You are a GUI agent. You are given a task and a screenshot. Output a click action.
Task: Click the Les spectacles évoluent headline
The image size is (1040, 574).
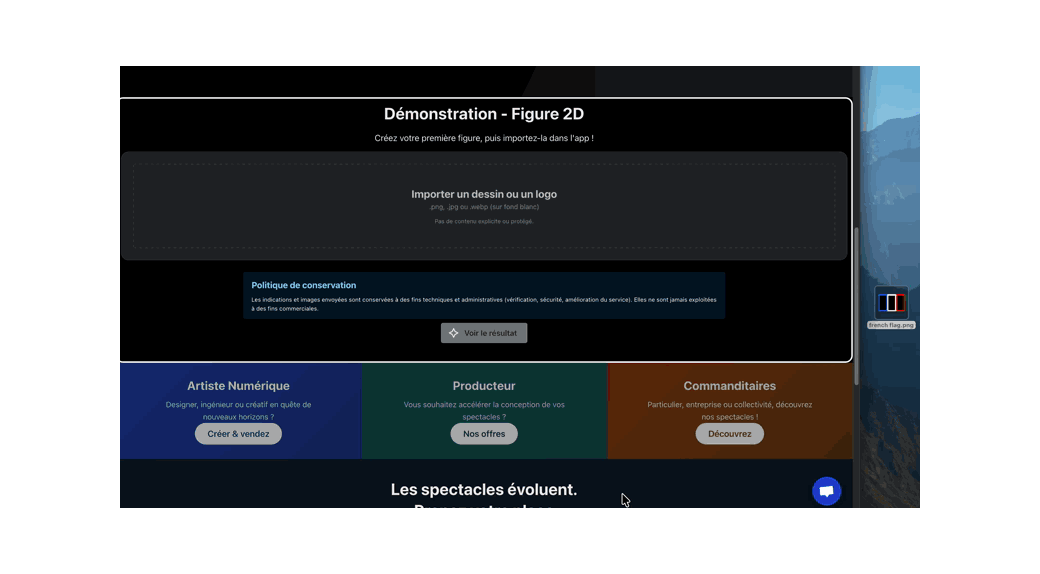pyautogui.click(x=484, y=489)
